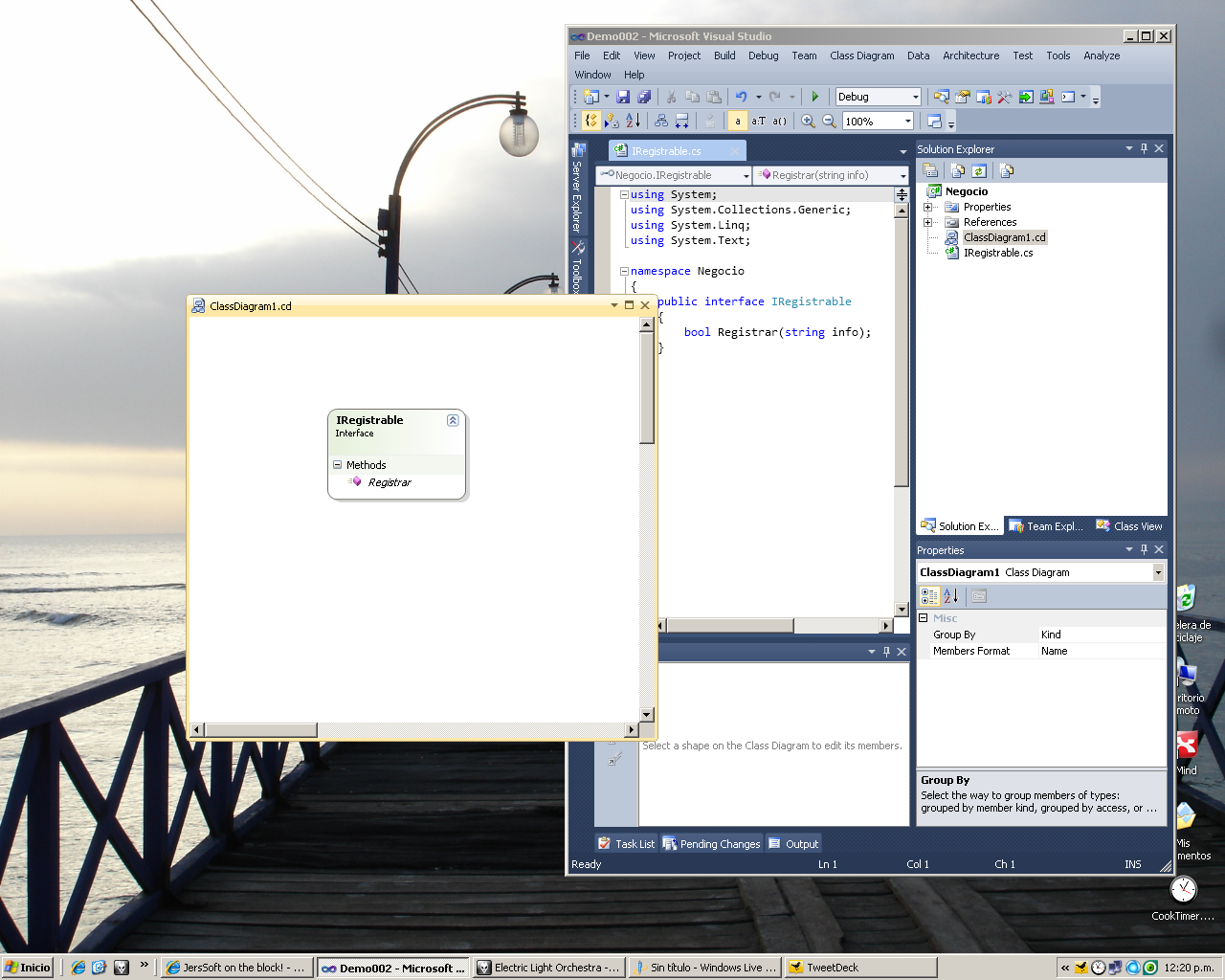The width and height of the screenshot is (1225, 980).
Task: Toggle the Categorized view in Properties
Action: (x=928, y=596)
